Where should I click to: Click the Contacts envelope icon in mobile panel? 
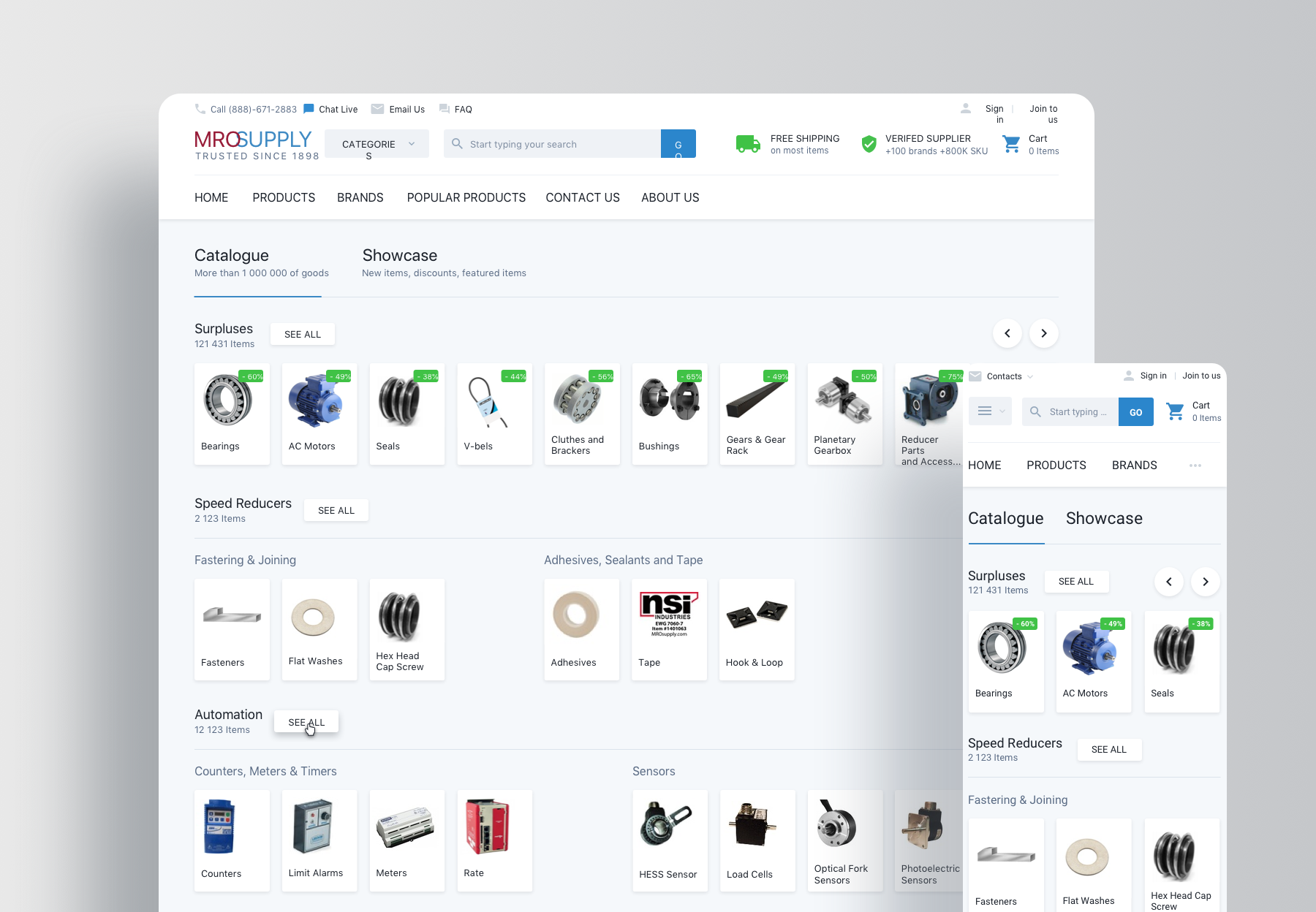point(975,376)
